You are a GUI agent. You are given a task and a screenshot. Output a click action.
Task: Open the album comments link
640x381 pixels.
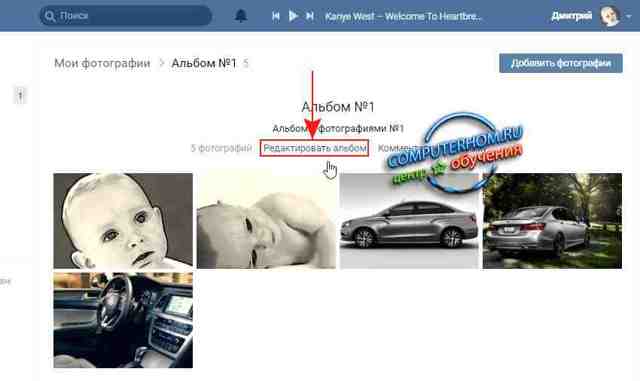[398, 148]
